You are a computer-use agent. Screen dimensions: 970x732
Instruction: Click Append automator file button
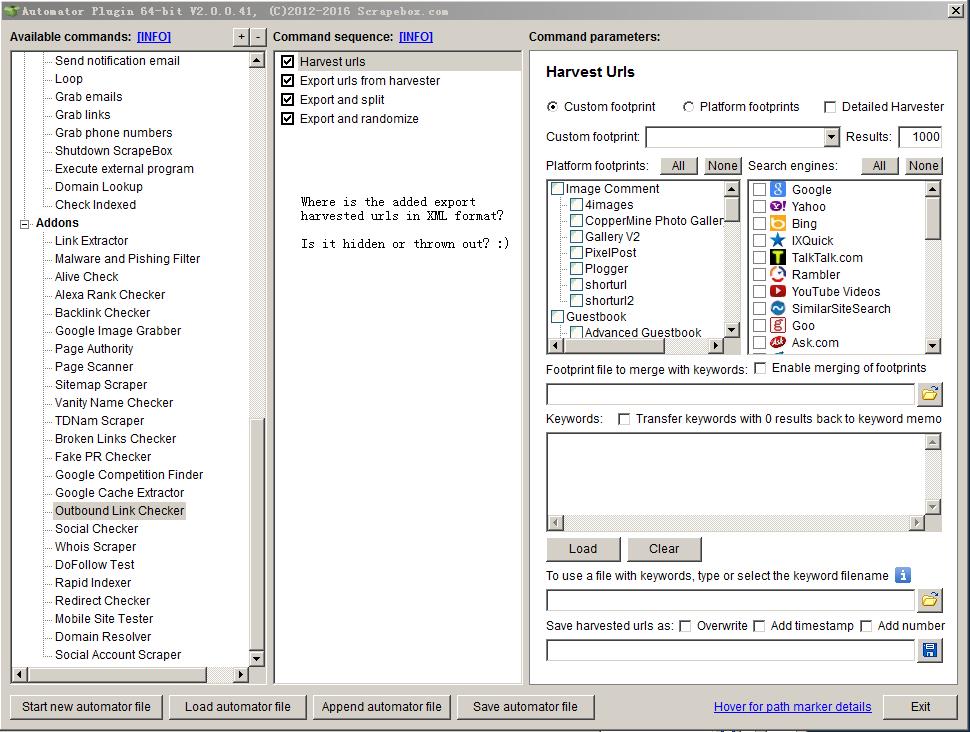click(x=382, y=707)
